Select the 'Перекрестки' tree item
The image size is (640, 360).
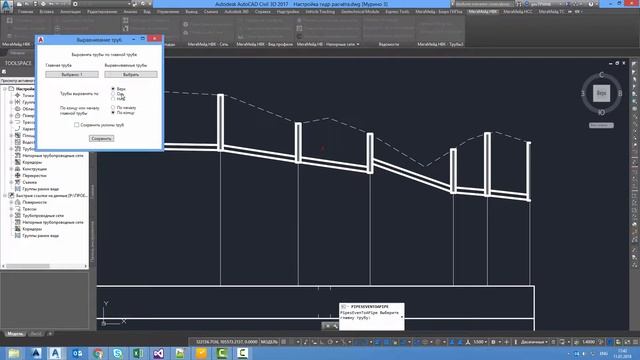pyautogui.click(x=34, y=176)
